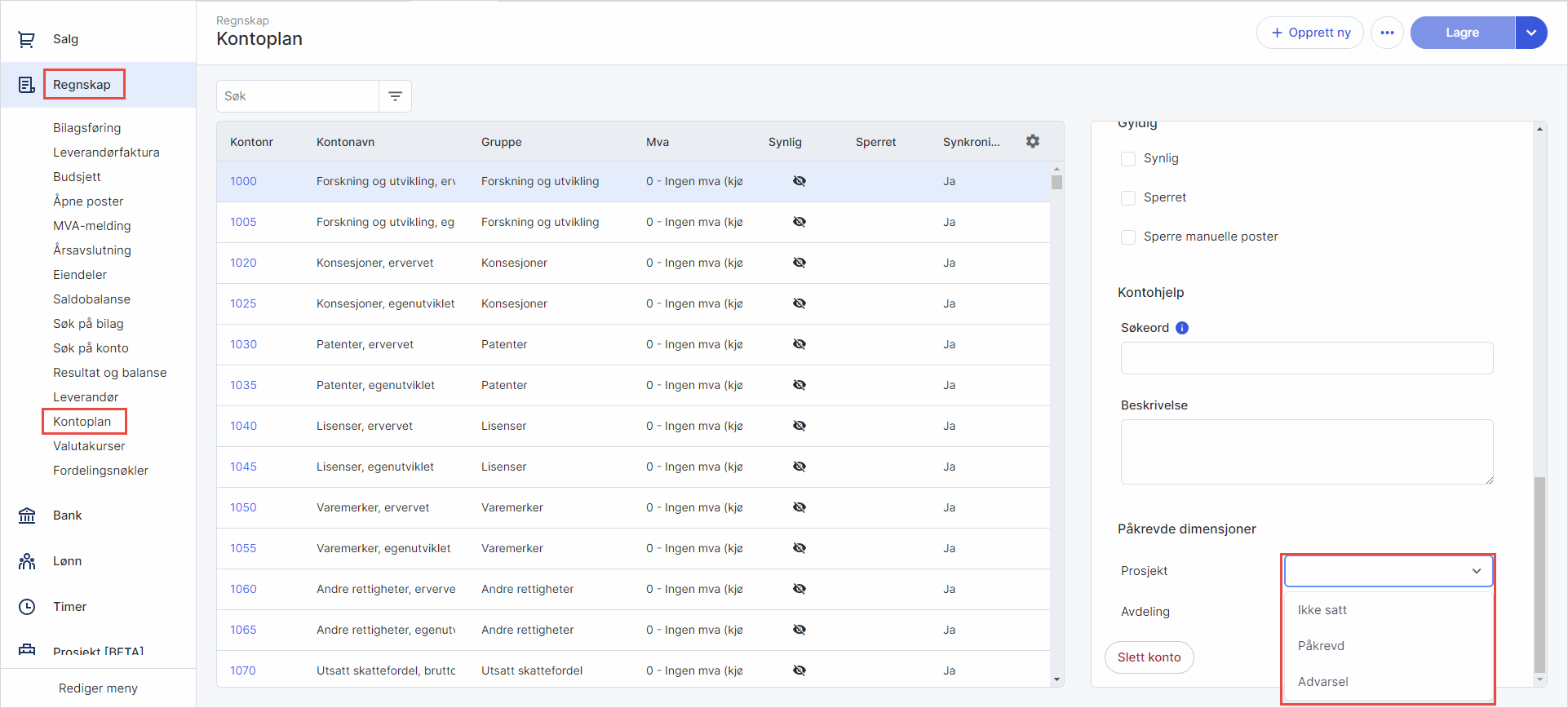Click the Slett konto button

click(1149, 657)
